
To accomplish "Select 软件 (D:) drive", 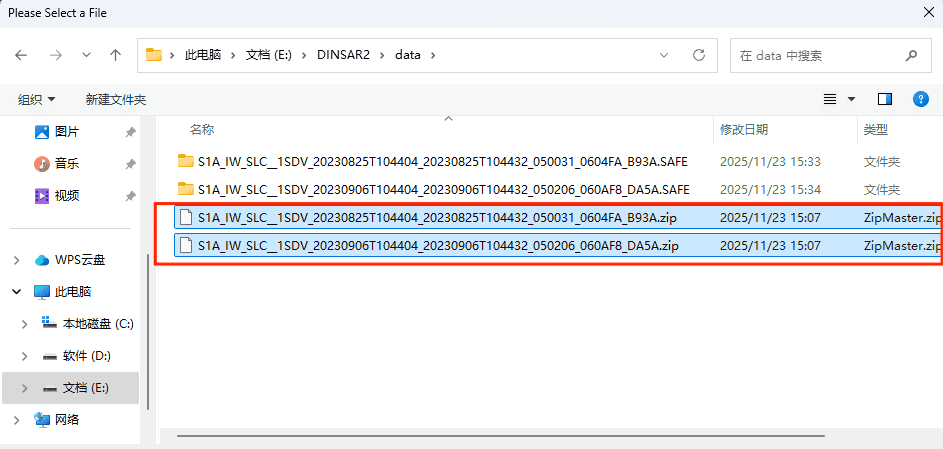I will coord(87,356).
